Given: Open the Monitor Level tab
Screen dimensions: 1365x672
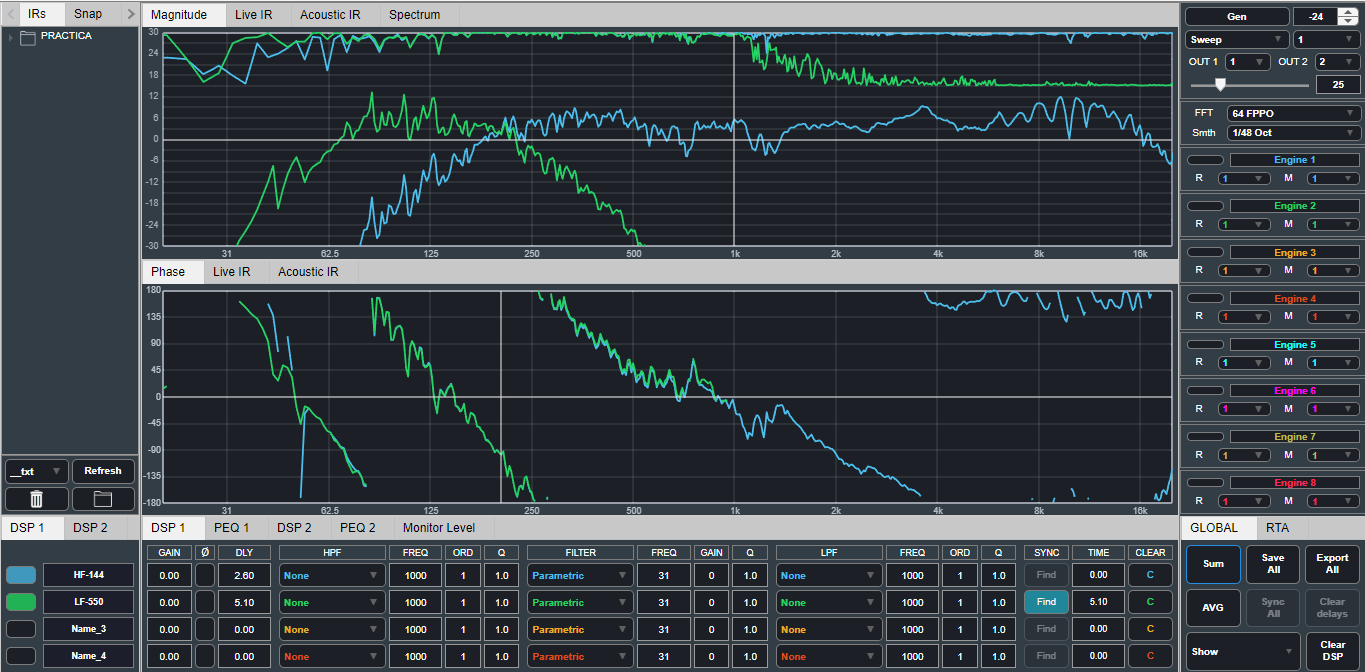Looking at the screenshot, I should (439, 527).
